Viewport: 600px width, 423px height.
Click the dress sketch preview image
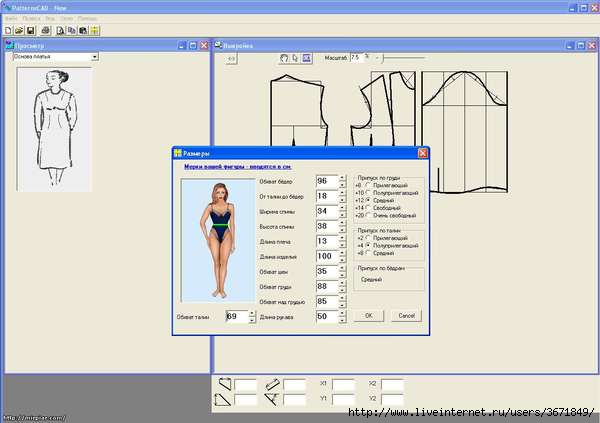54,129
